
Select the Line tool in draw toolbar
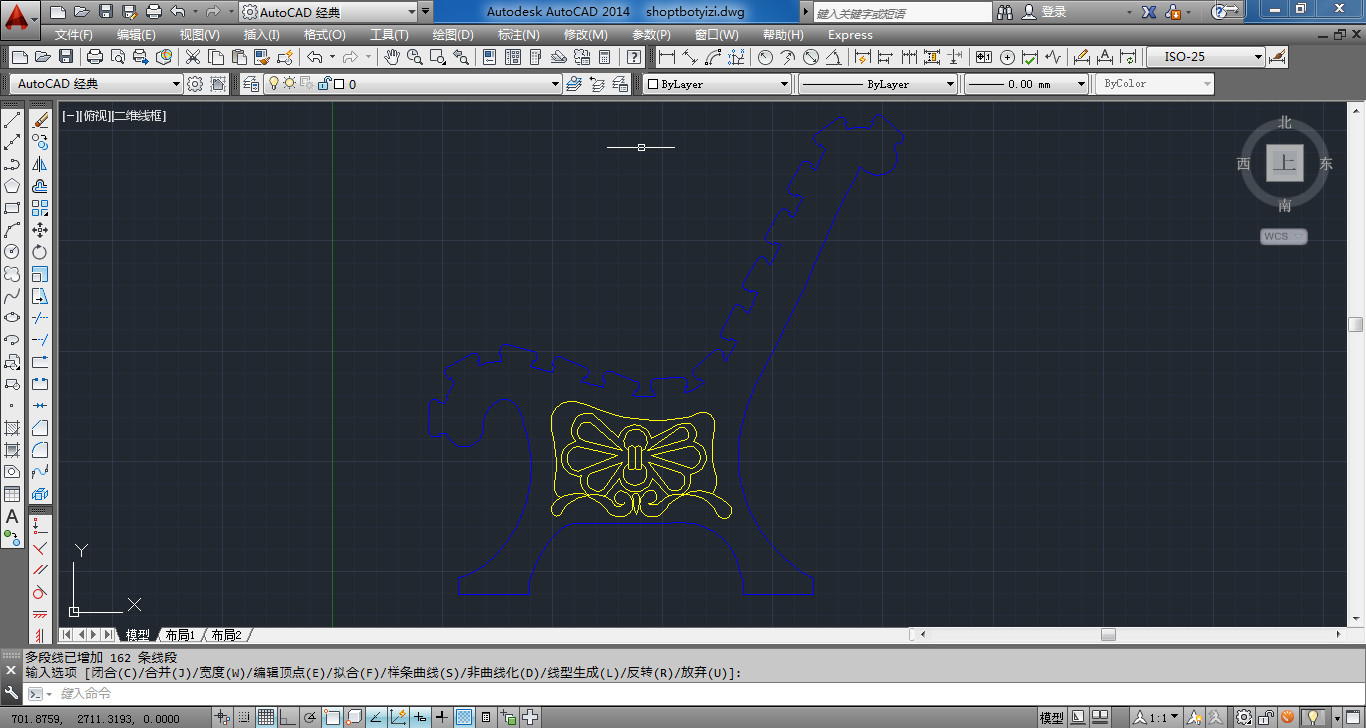tap(12, 120)
